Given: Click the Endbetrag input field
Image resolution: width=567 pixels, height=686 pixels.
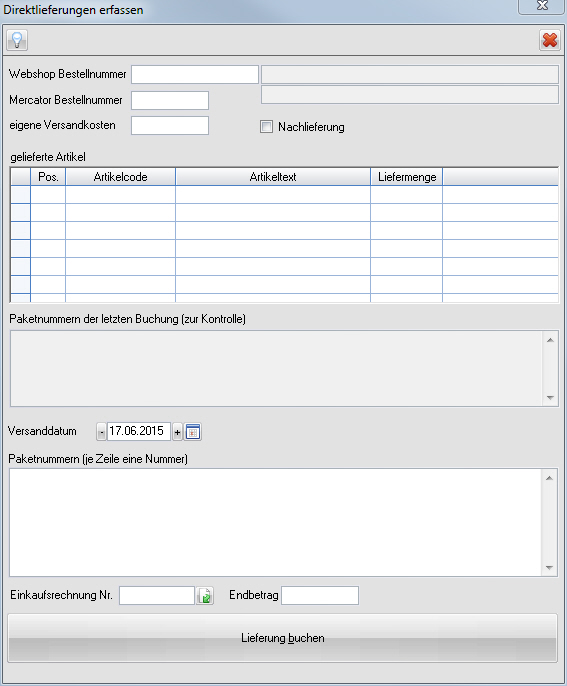Looking at the screenshot, I should point(320,595).
